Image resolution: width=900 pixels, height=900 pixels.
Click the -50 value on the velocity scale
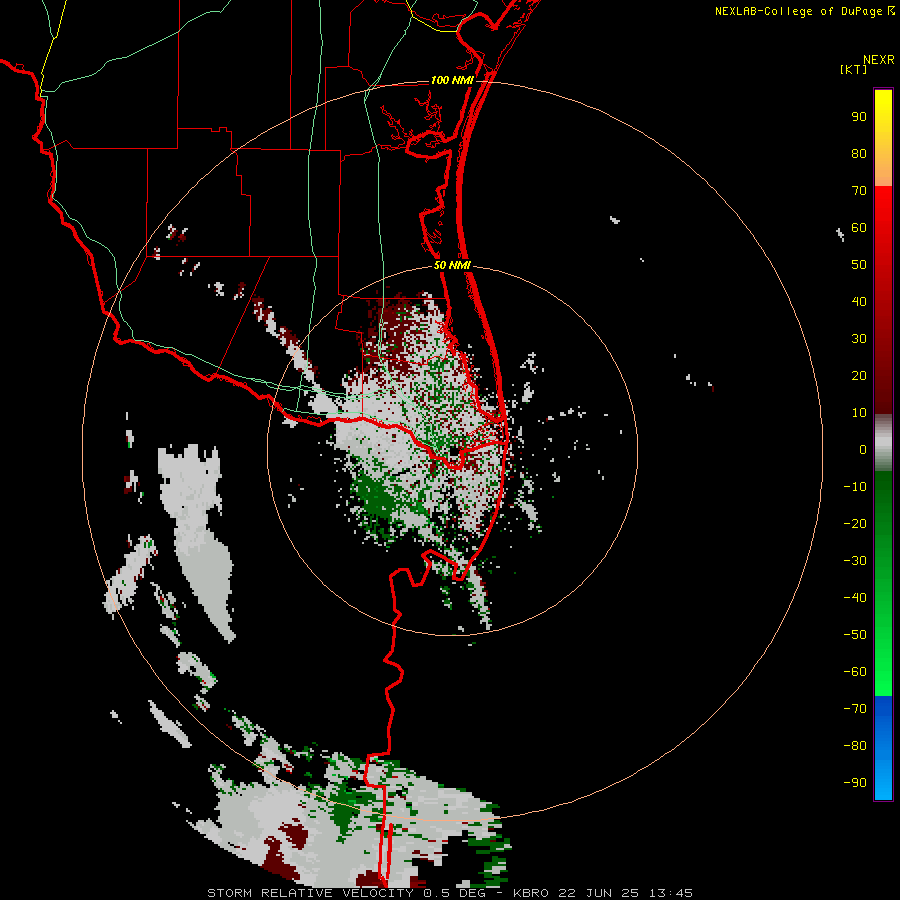855,635
